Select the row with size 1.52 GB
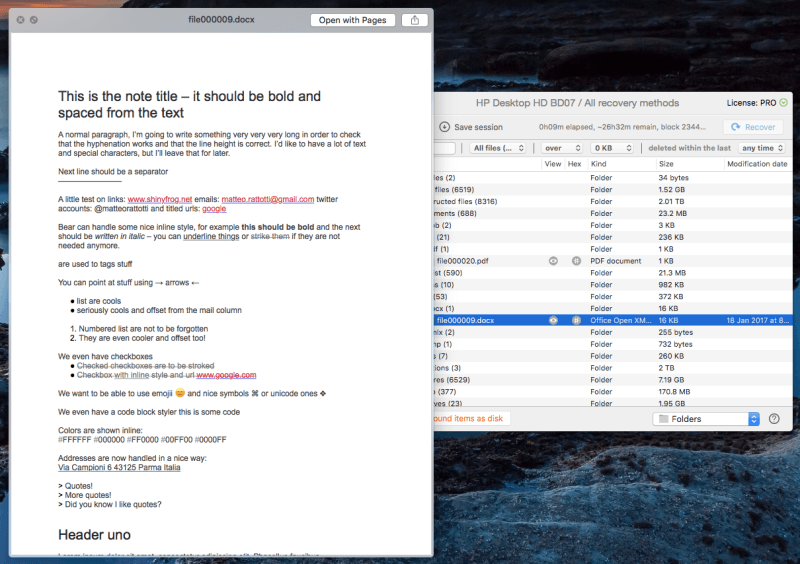 (613, 189)
